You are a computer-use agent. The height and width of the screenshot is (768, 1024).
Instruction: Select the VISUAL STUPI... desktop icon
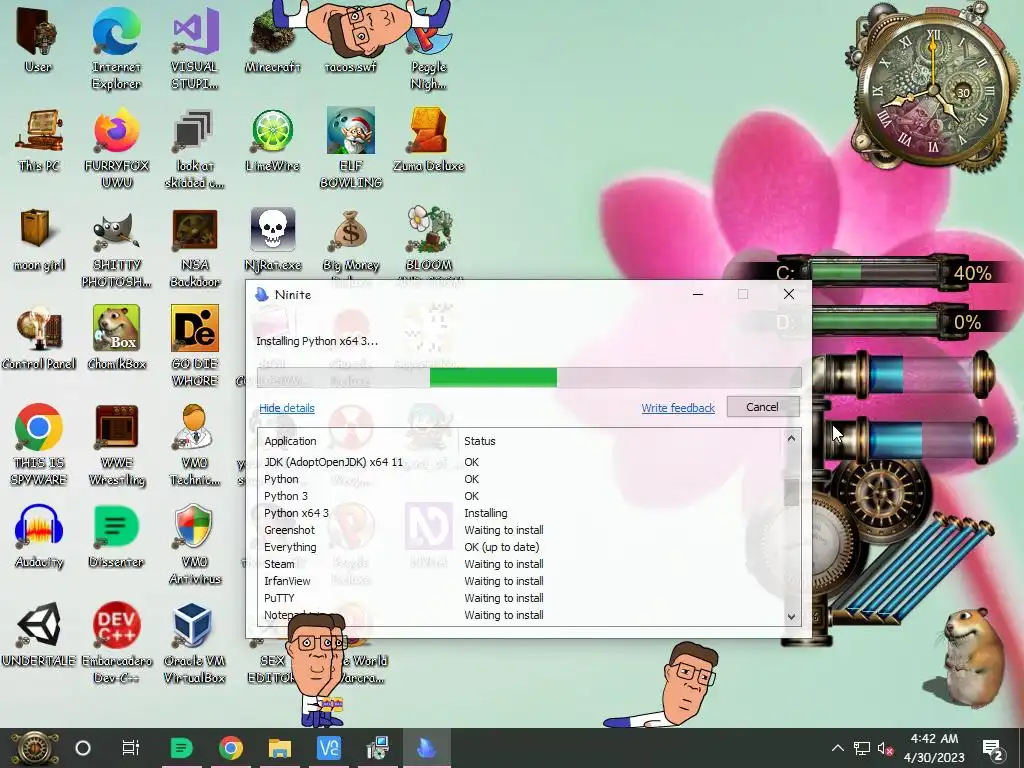click(x=195, y=47)
